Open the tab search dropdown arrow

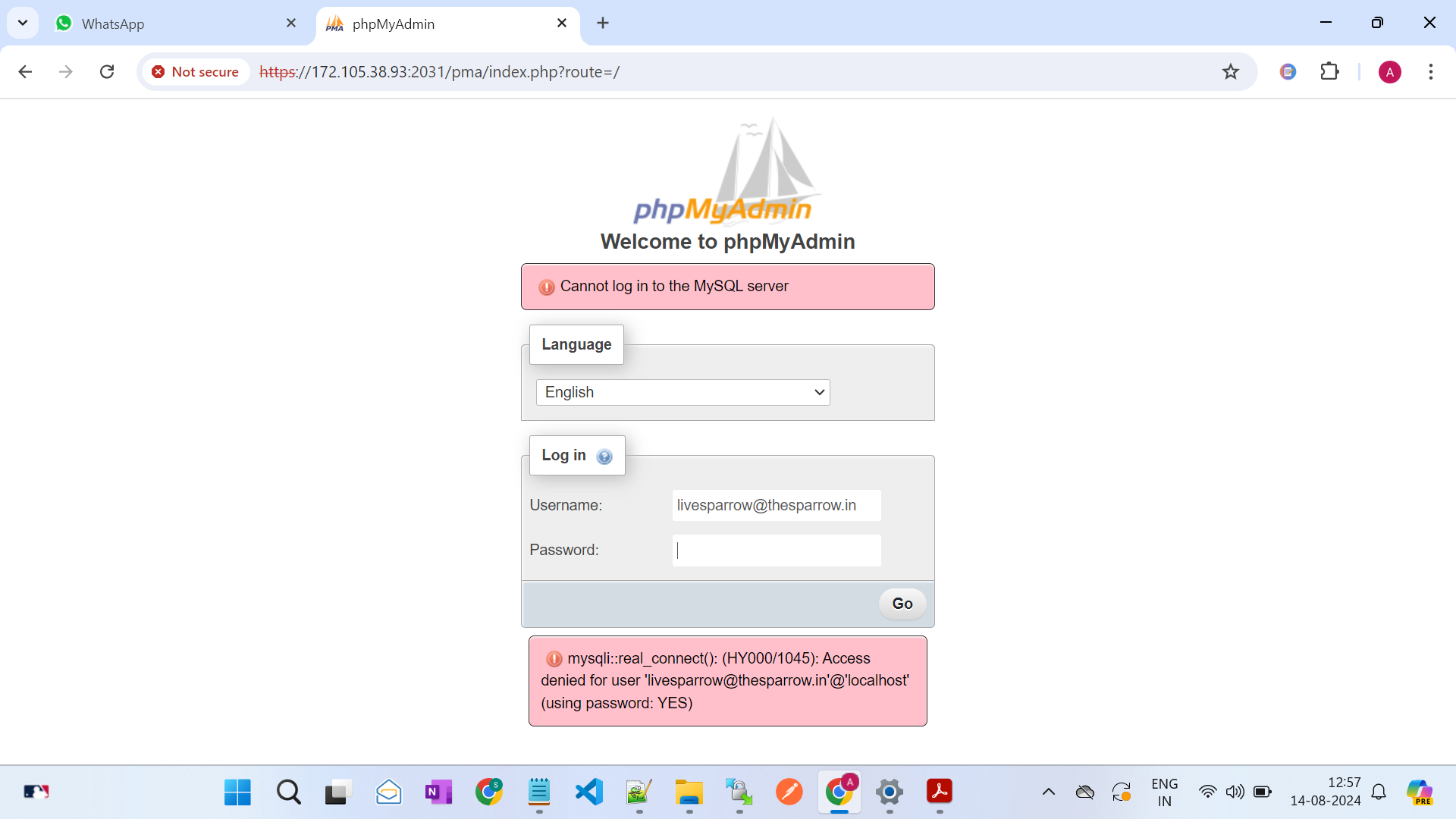(x=23, y=23)
